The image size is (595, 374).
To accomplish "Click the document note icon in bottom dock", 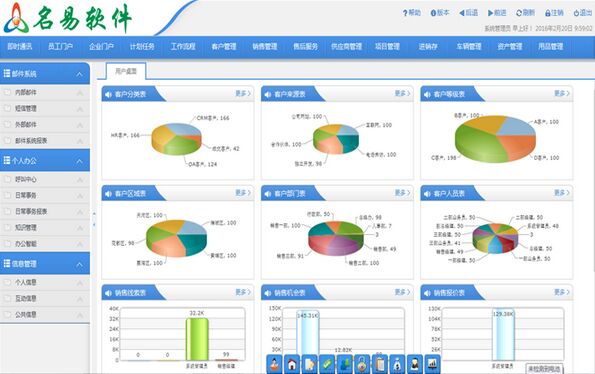I will [x=309, y=364].
